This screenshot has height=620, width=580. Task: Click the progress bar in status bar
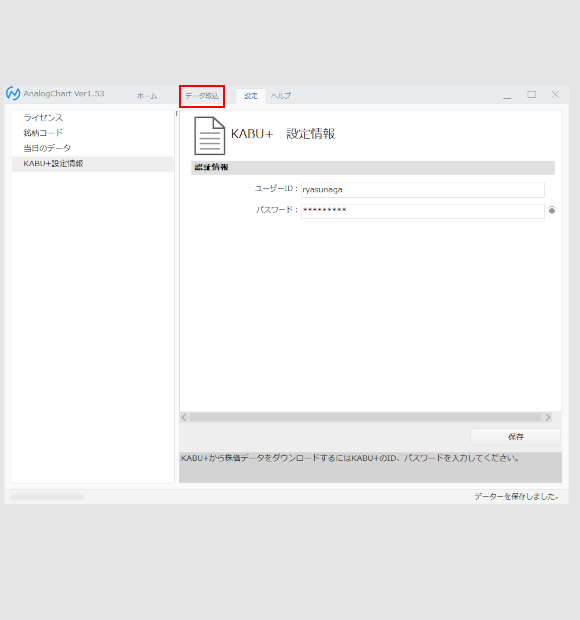[47, 497]
